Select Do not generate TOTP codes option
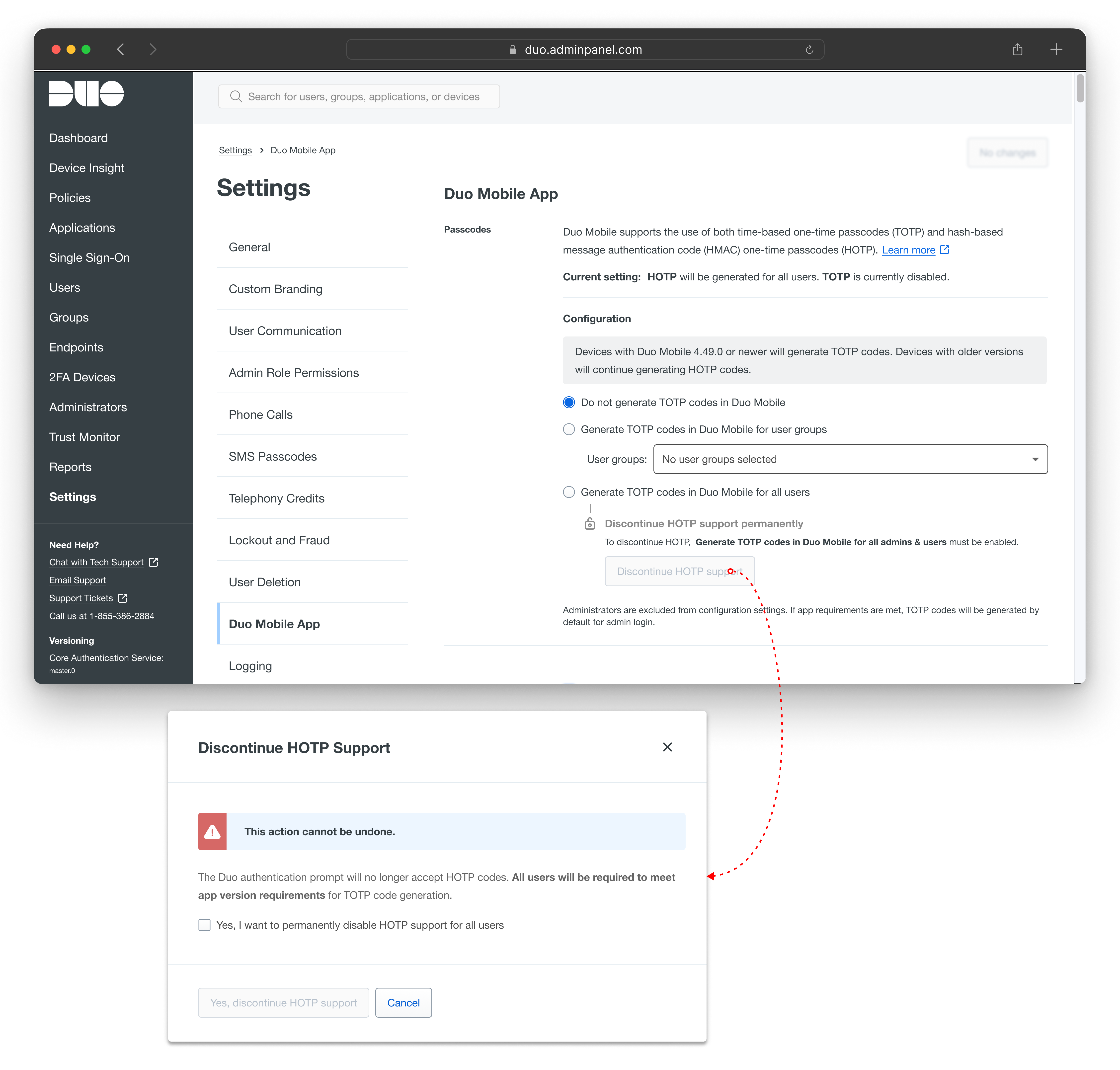 [x=568, y=403]
